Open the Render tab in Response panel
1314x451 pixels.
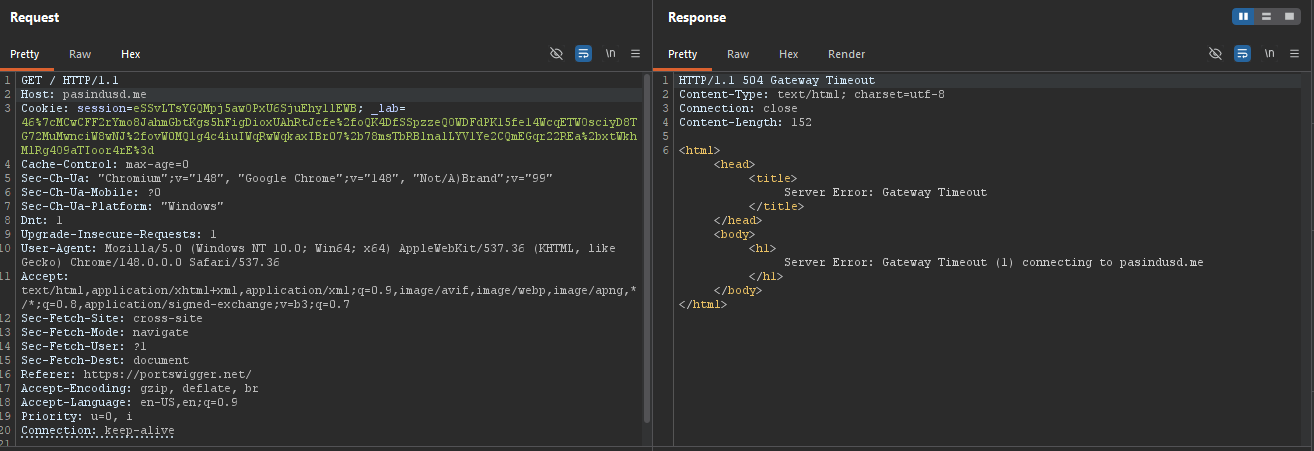(x=847, y=54)
